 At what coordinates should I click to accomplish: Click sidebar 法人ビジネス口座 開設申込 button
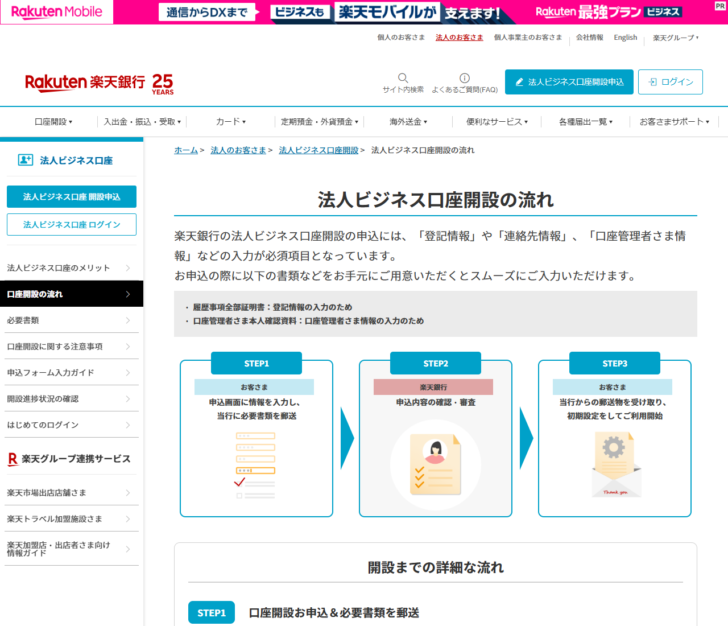[72, 196]
